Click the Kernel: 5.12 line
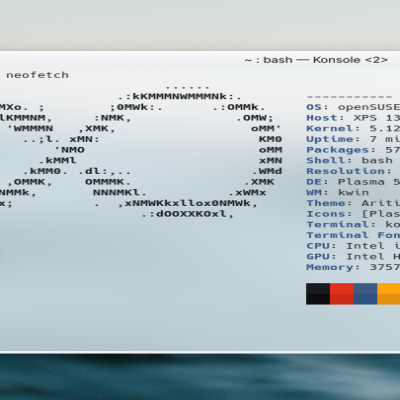Image resolution: width=400 pixels, height=400 pixels. 353,129
